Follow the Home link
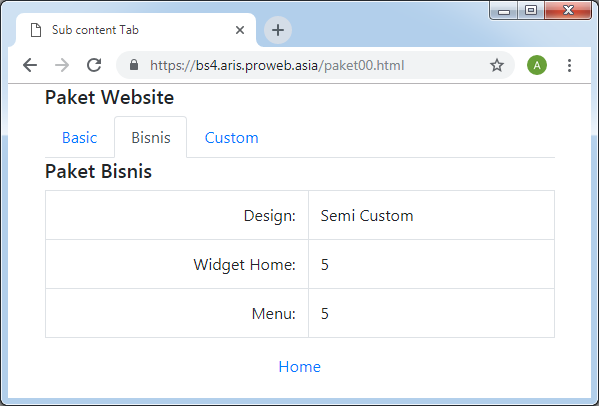The image size is (599, 406). (300, 367)
